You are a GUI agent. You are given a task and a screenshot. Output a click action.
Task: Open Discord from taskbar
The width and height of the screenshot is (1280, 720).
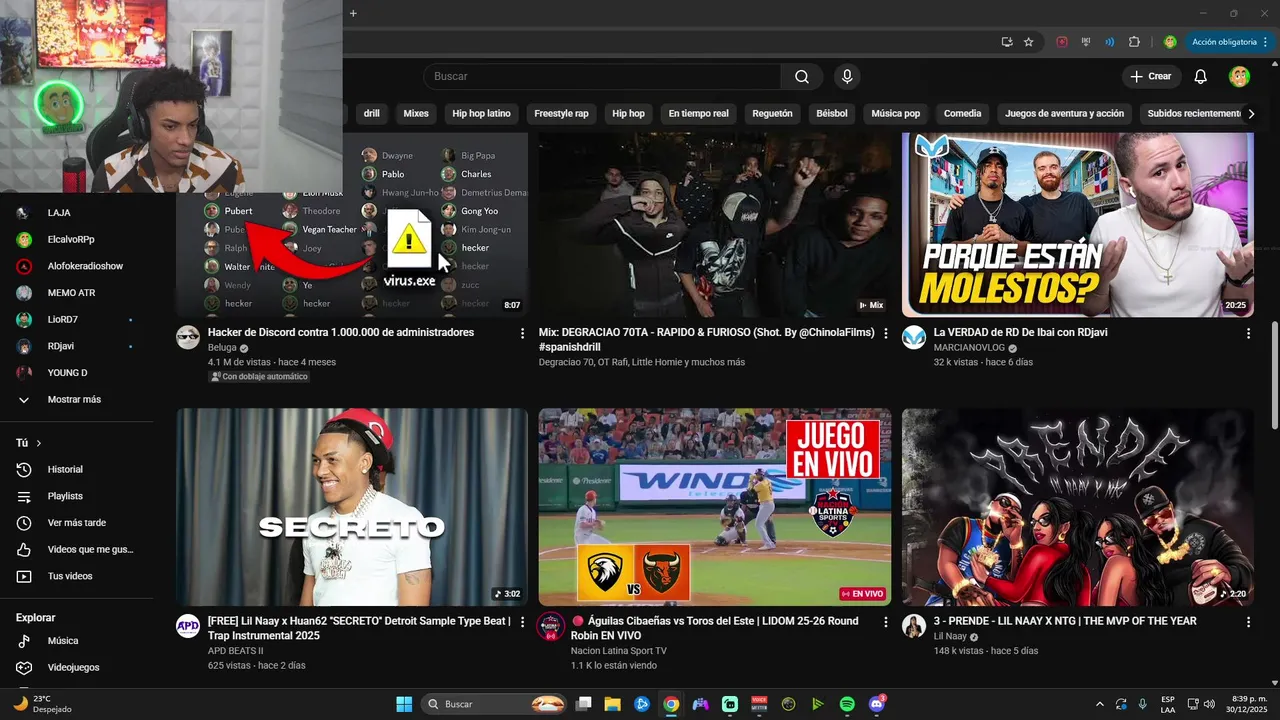pos(877,704)
